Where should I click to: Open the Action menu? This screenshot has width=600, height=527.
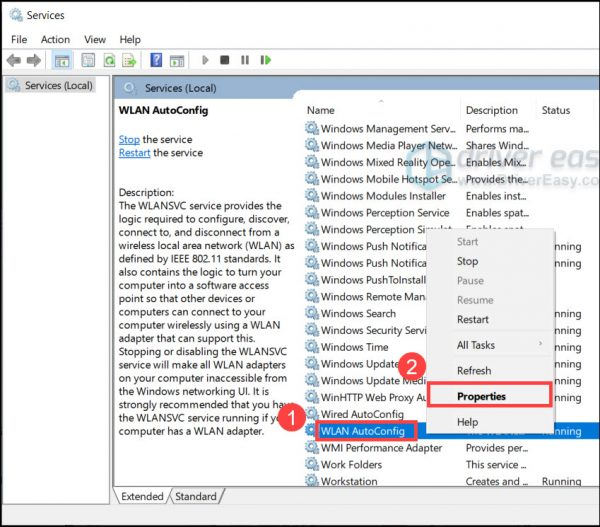pyautogui.click(x=55, y=39)
